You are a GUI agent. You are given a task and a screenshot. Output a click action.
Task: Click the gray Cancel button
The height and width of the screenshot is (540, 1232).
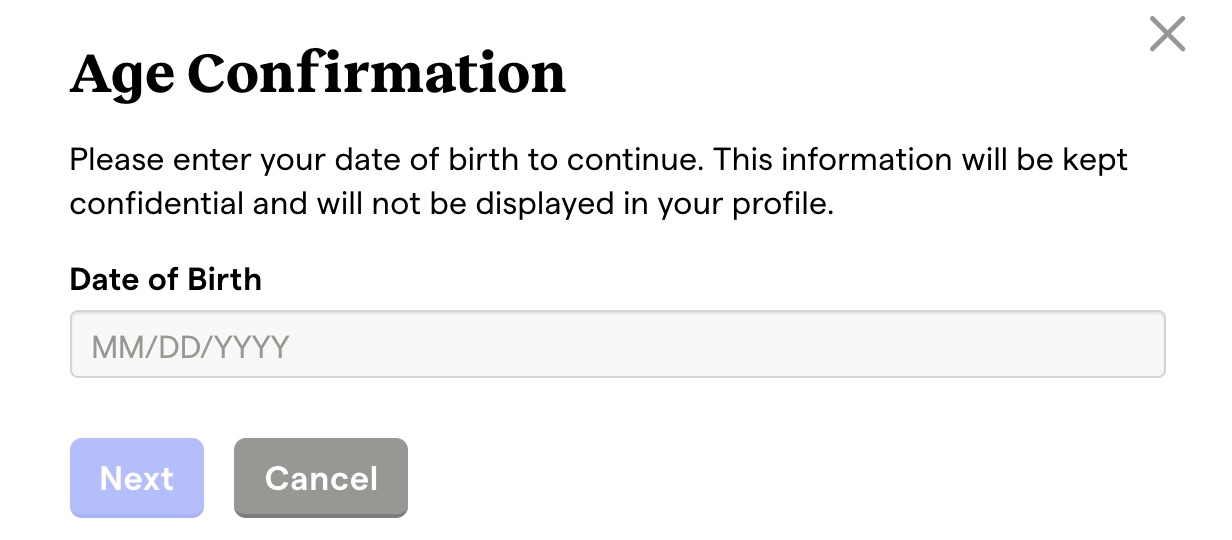click(x=320, y=478)
